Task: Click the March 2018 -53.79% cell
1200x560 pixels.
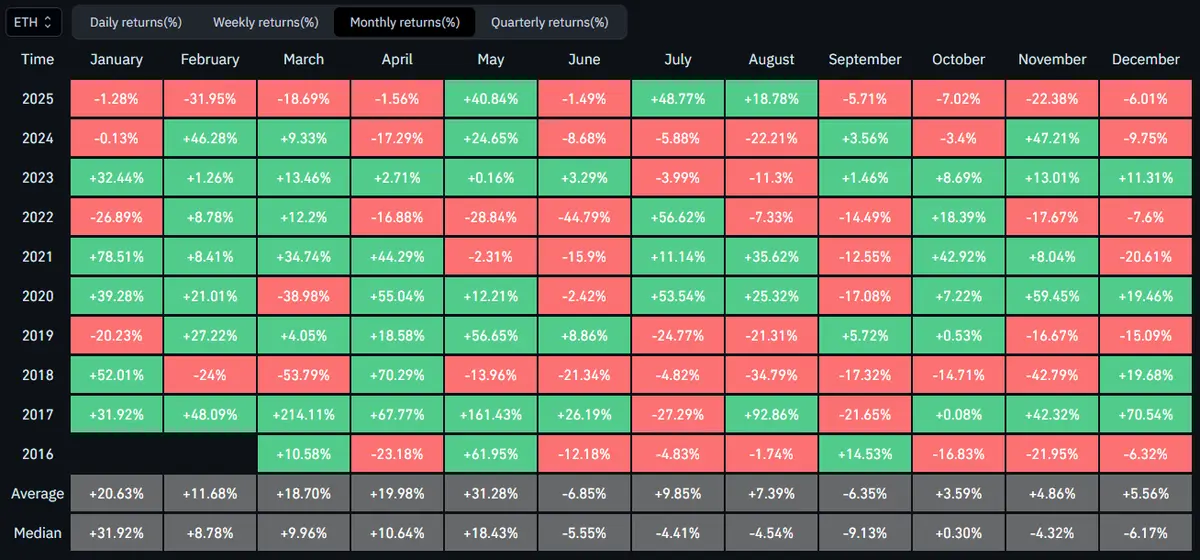Action: pos(304,375)
